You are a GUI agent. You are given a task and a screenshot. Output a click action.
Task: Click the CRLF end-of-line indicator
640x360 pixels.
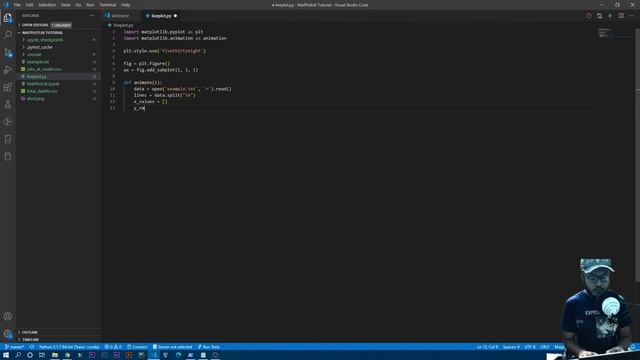(545, 347)
